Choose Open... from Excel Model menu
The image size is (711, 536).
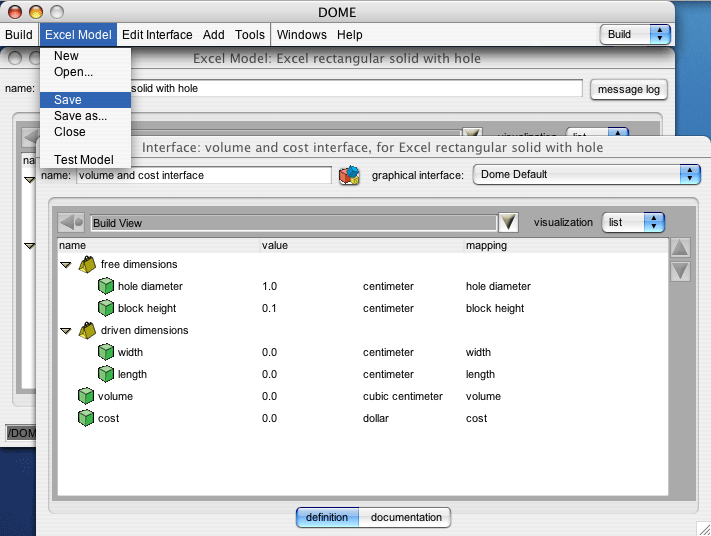pos(85,72)
